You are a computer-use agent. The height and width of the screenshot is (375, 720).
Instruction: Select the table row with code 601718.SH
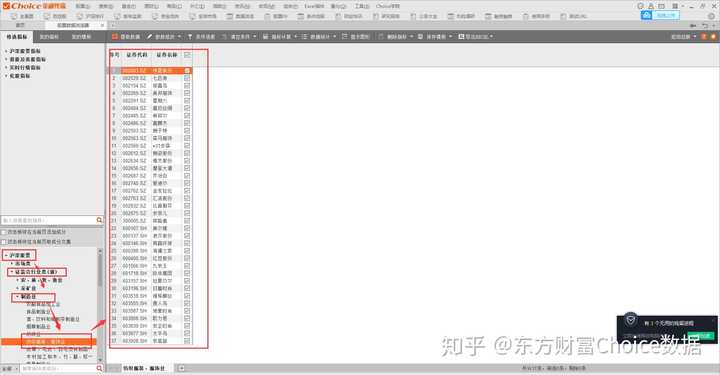(151, 274)
